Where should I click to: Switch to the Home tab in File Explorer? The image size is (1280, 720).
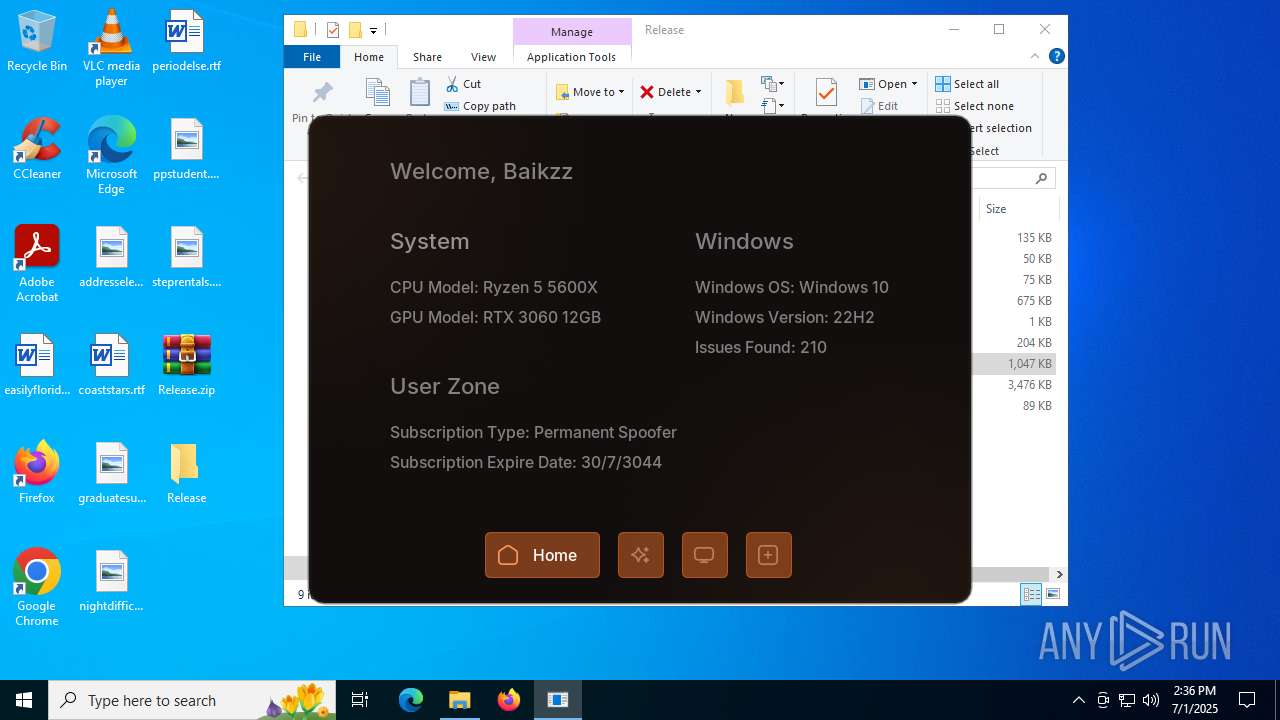369,57
